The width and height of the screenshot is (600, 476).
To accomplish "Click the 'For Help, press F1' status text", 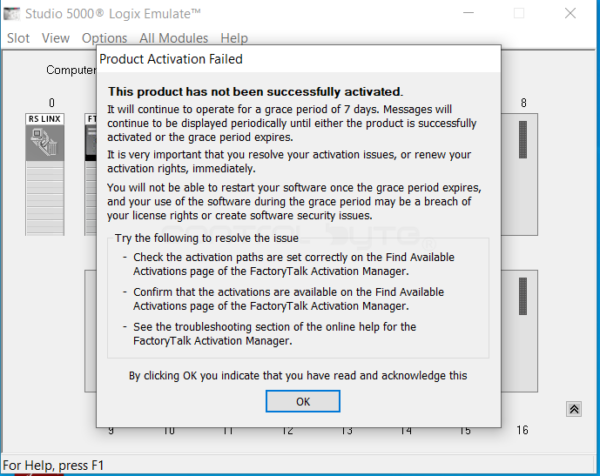I will [53, 465].
